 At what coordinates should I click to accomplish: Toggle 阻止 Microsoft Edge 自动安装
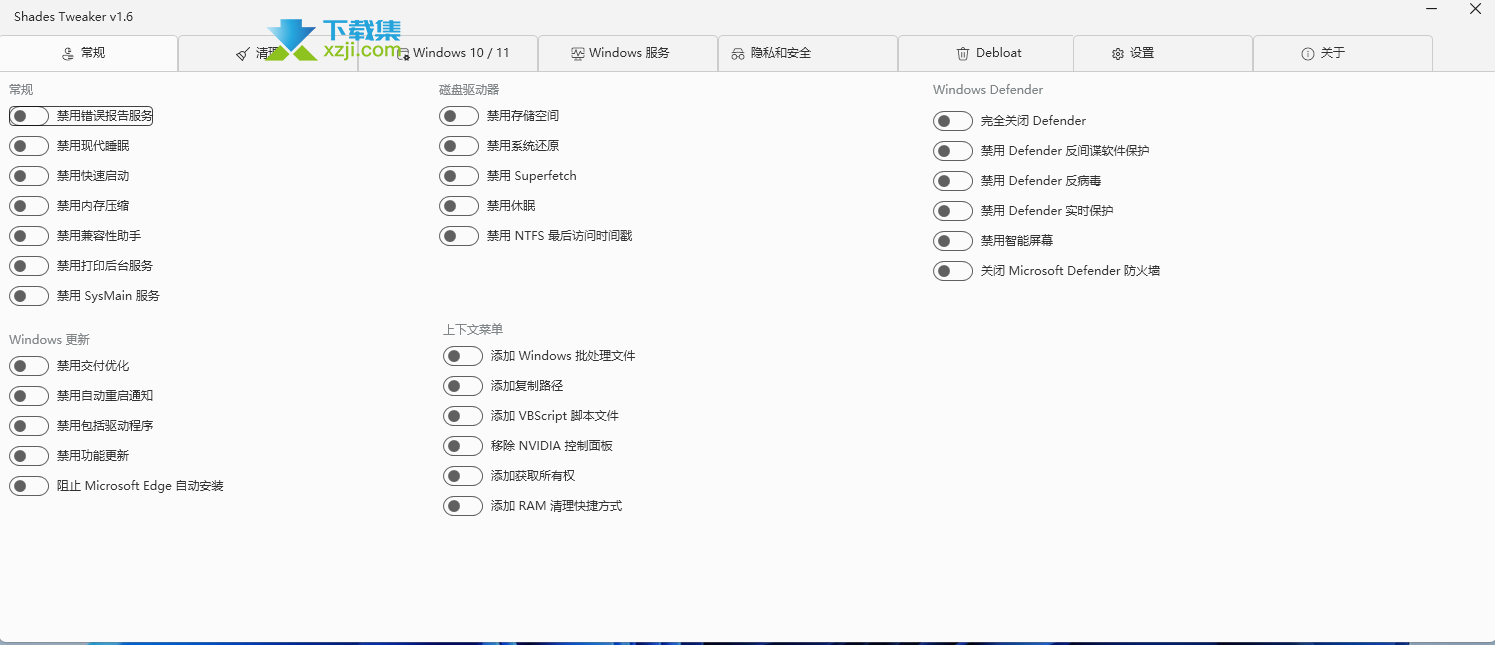(x=29, y=486)
